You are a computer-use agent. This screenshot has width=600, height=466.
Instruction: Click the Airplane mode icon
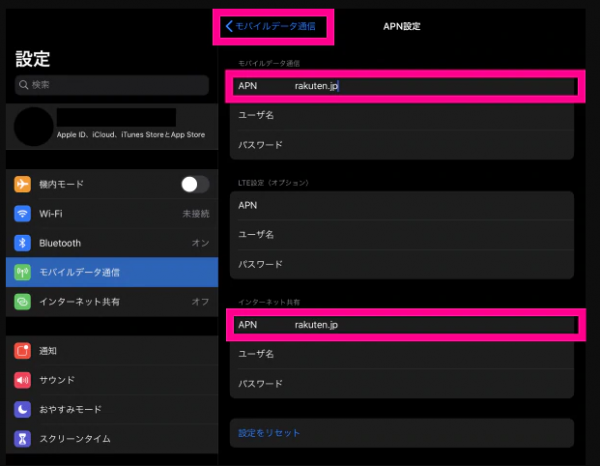22,184
